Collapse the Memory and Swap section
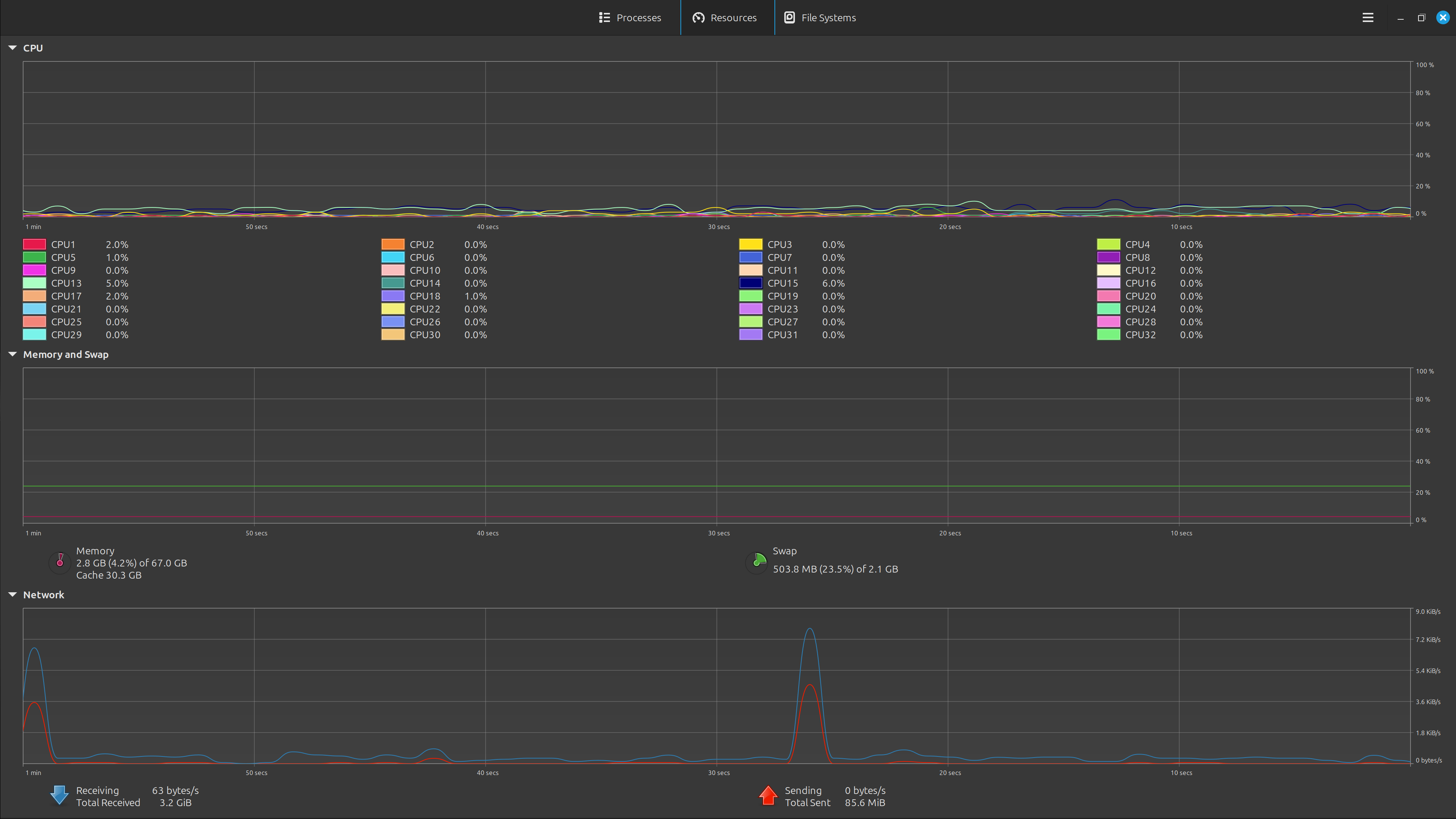1456x819 pixels. coord(13,355)
